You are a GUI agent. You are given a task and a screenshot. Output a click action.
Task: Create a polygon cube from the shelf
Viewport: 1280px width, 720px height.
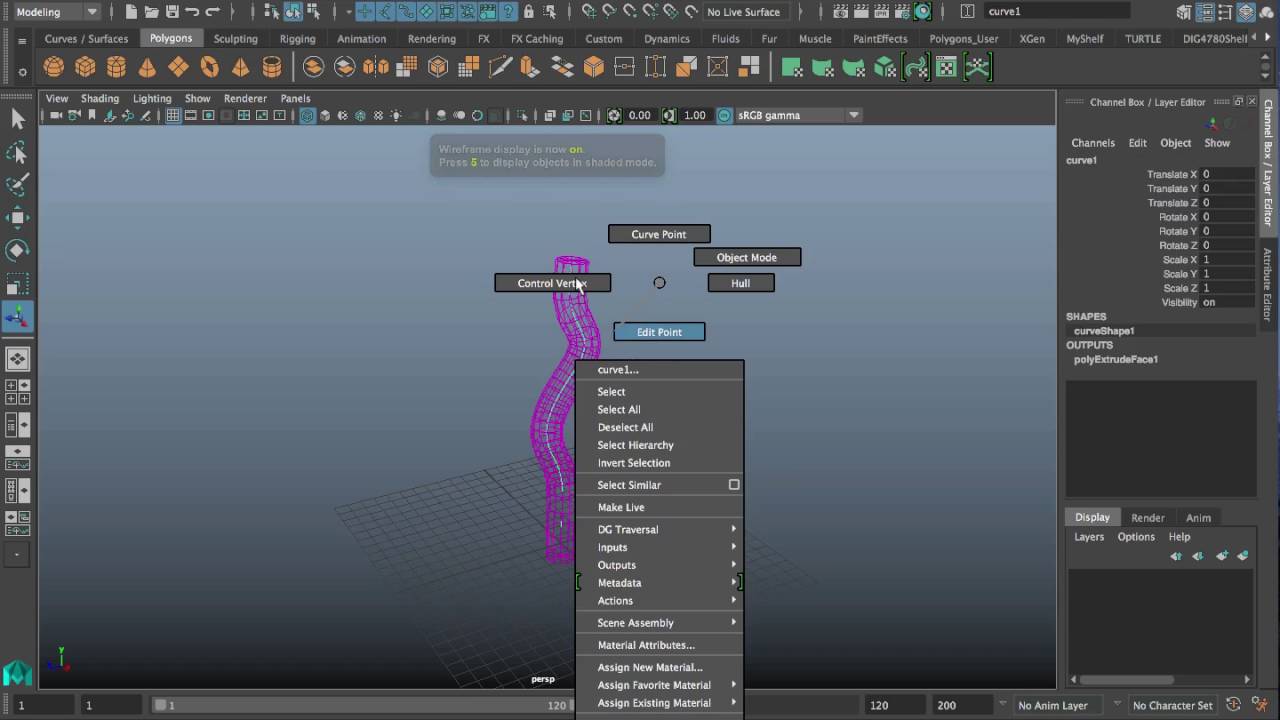point(85,67)
